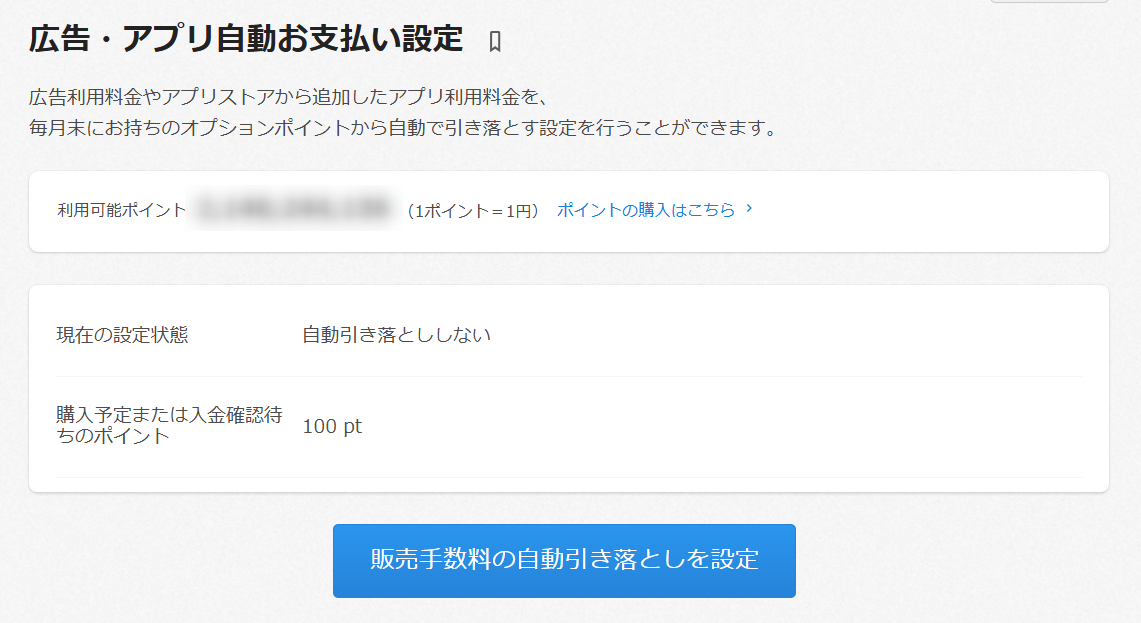Viewport: 1141px width, 623px height.
Task: Click the (1ポイント＝1円) conversion note
Action: tap(473, 210)
